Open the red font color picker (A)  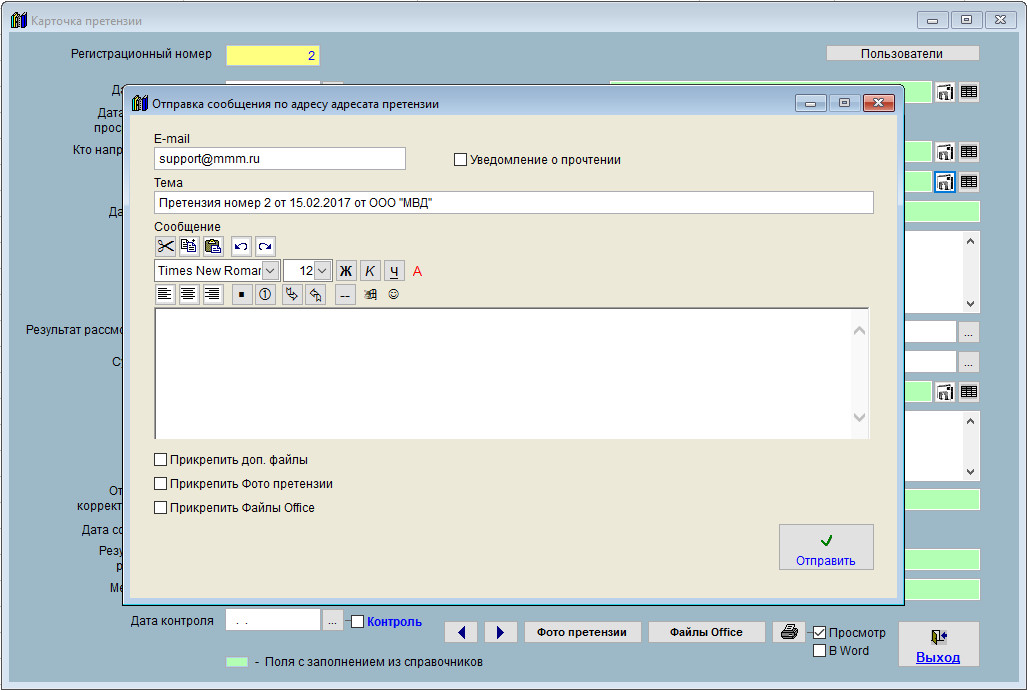tap(418, 271)
